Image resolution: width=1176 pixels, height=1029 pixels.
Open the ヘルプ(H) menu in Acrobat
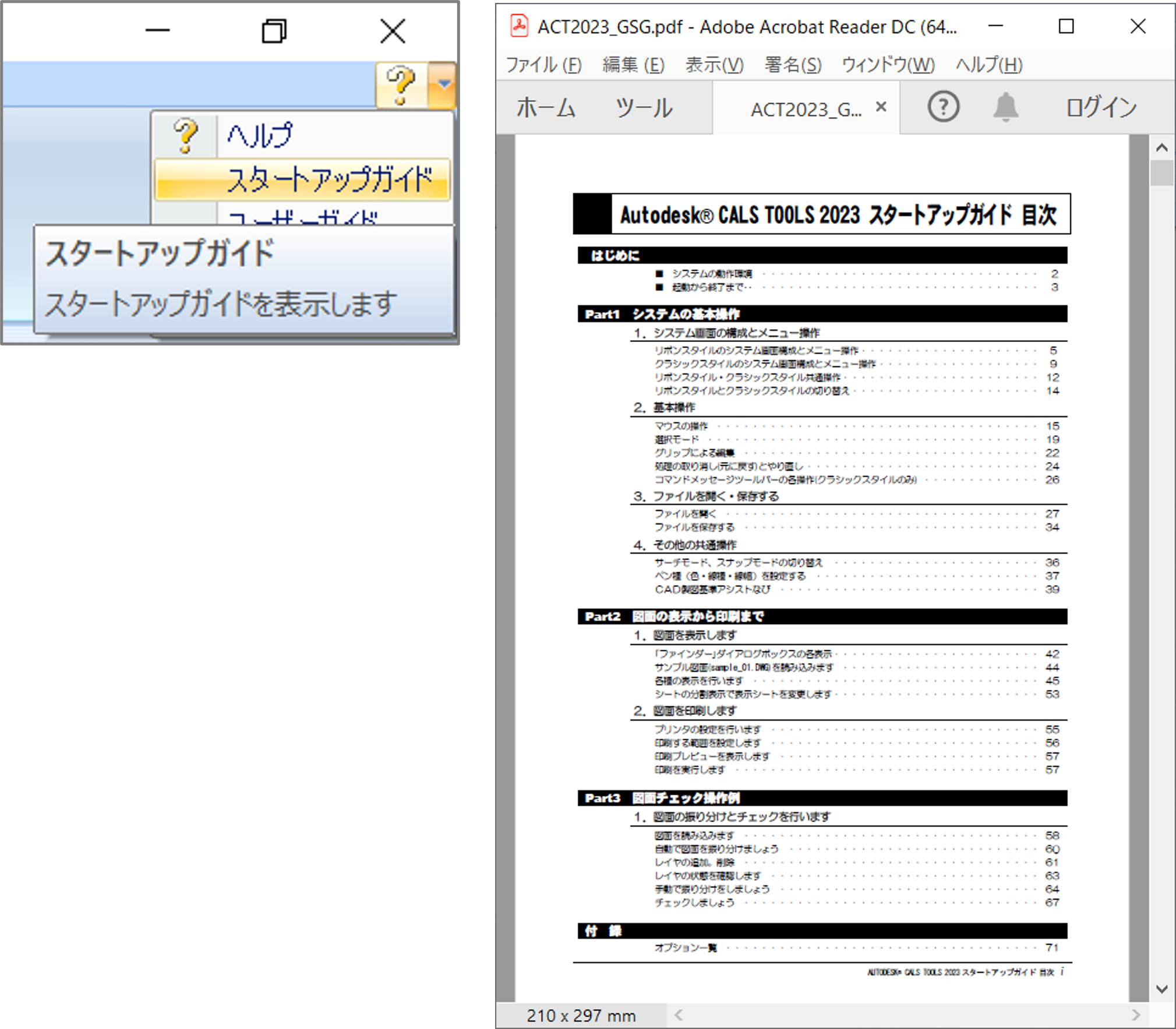(988, 65)
